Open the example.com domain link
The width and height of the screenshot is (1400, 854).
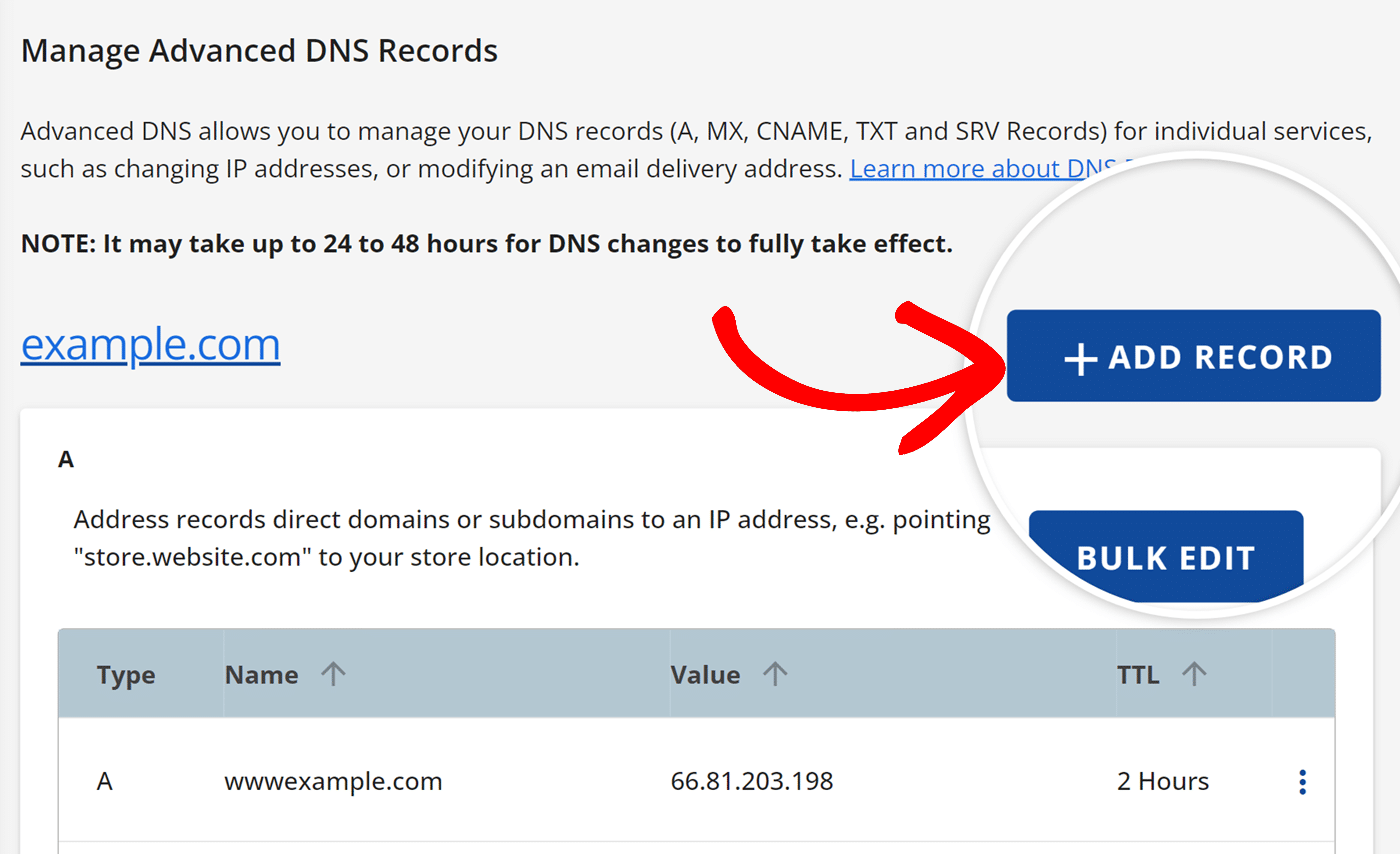(x=150, y=343)
